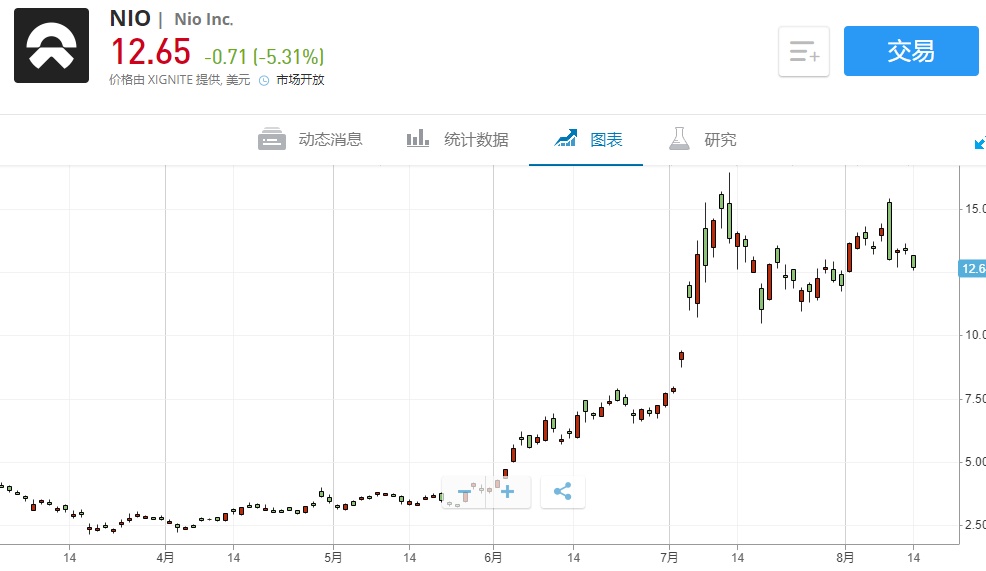Click the 7月 date axis label
Image resolution: width=986 pixels, height=571 pixels.
coord(669,558)
